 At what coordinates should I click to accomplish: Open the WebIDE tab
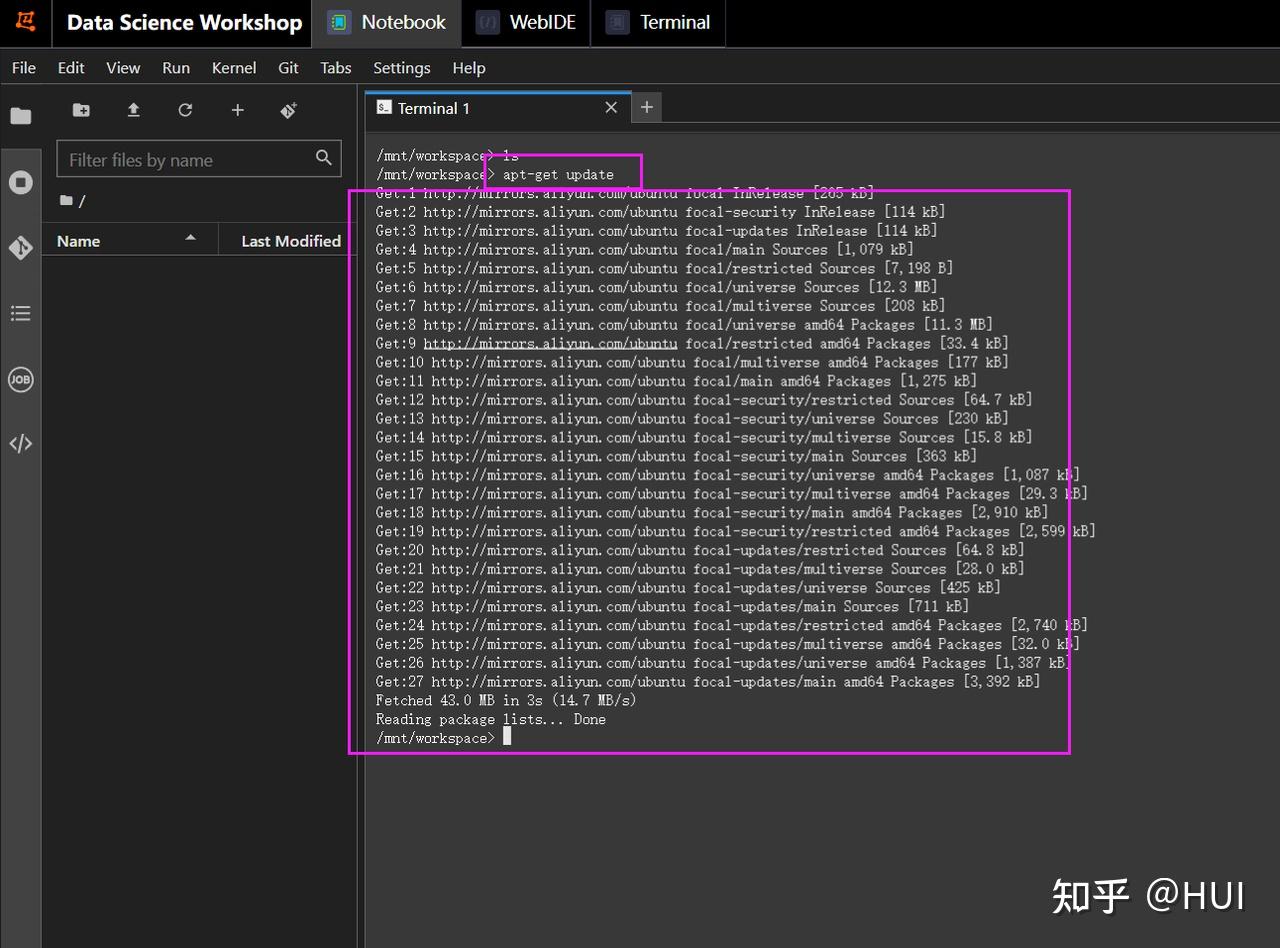[527, 23]
